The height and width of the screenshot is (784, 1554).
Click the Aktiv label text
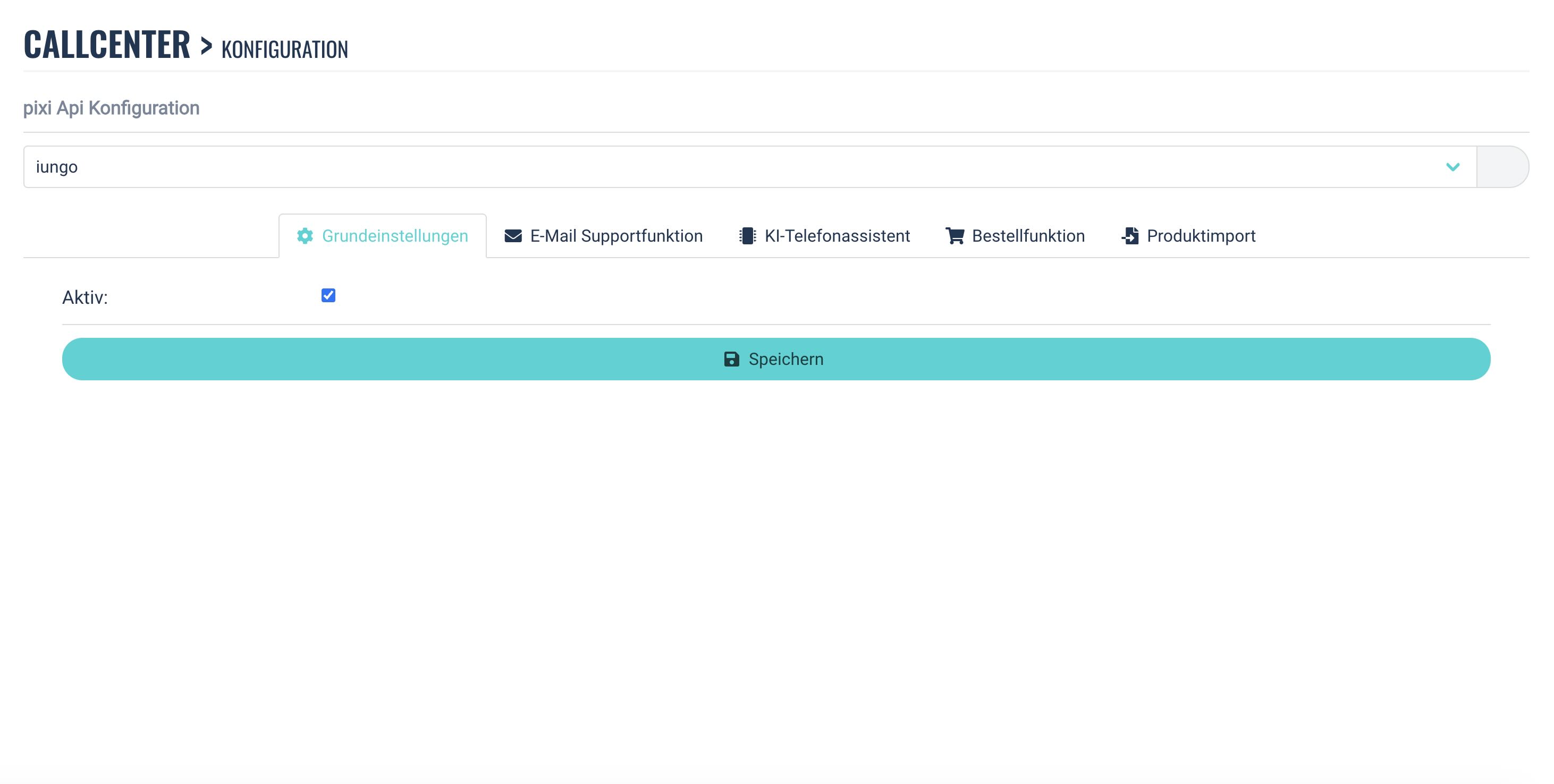pos(85,297)
